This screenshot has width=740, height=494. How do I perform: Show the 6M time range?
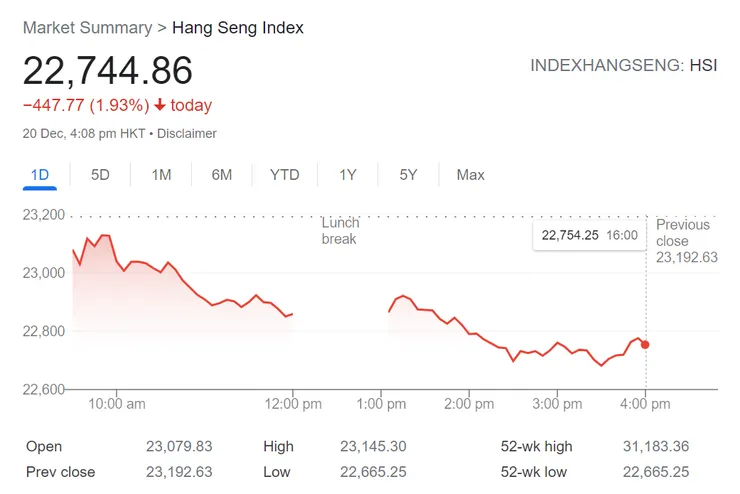coord(222,175)
